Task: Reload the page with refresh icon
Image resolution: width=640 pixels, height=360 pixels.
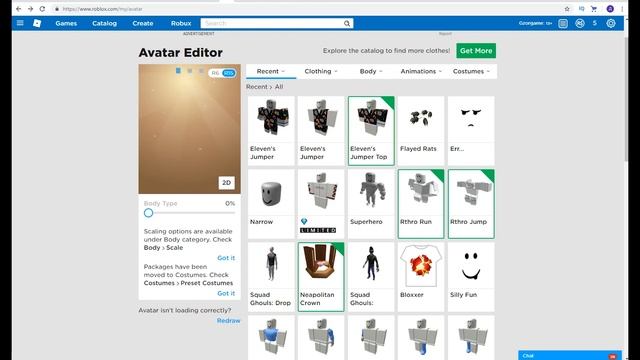Action: click(x=42, y=9)
